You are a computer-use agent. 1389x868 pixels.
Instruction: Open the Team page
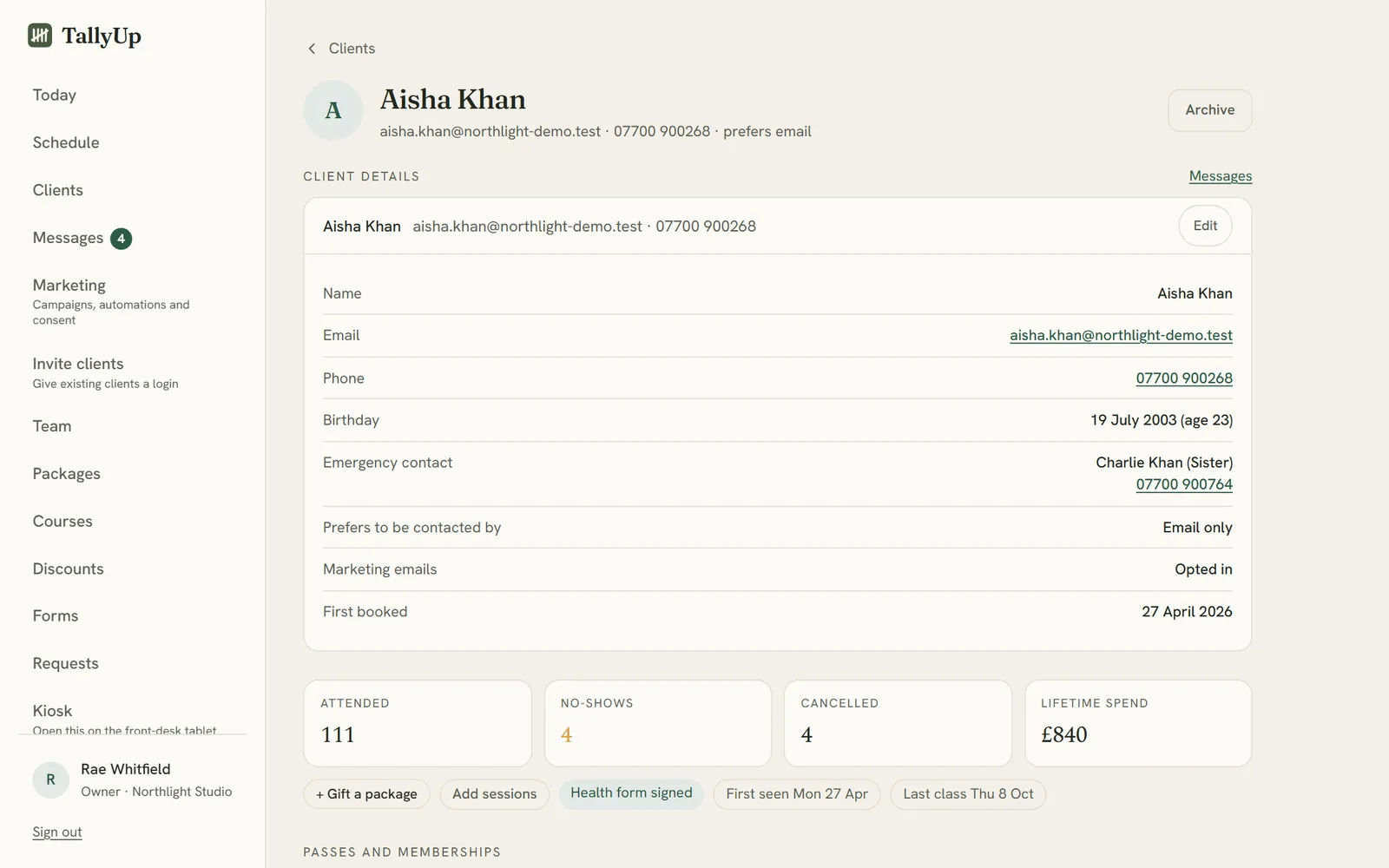coord(52,426)
